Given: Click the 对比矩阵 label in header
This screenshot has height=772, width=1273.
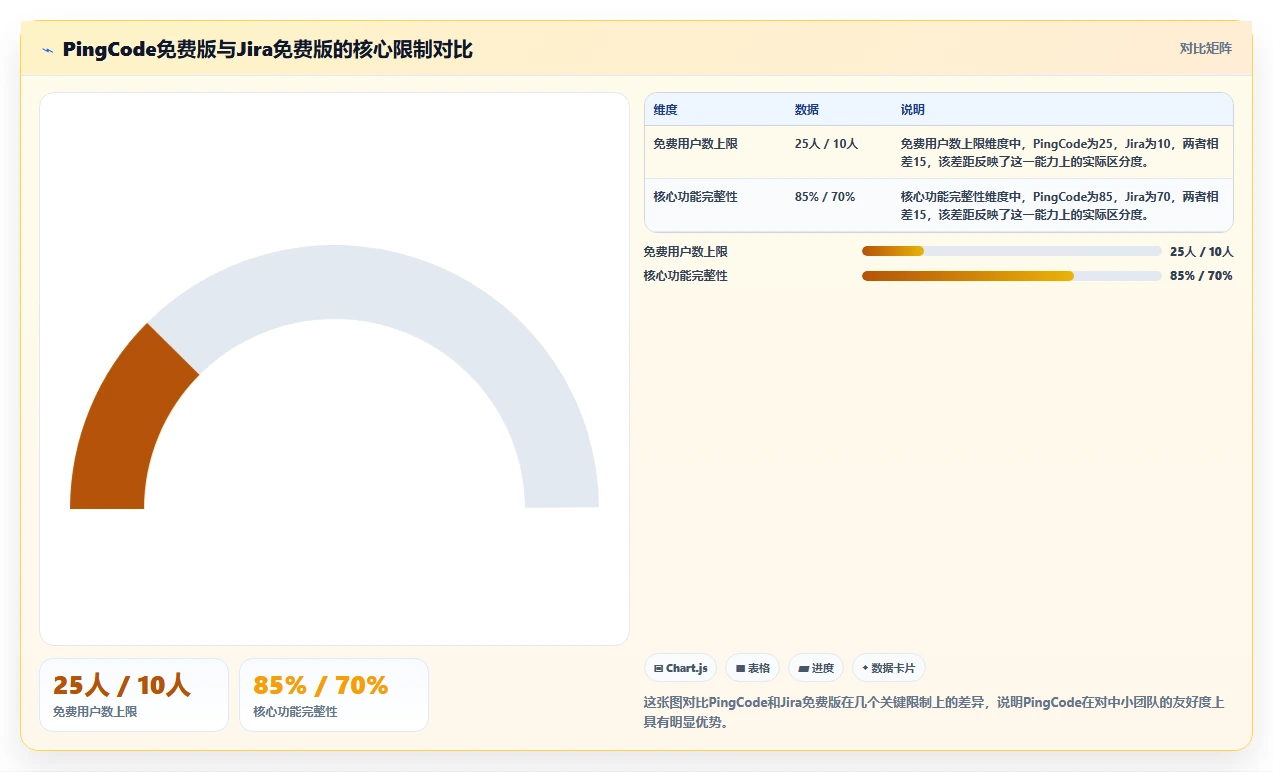Looking at the screenshot, I should [x=1205, y=48].
